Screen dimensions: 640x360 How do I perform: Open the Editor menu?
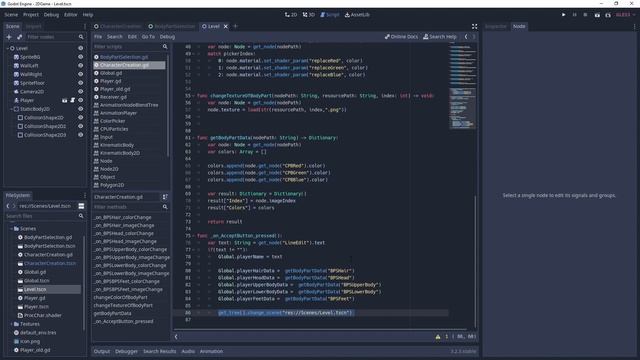(70, 15)
